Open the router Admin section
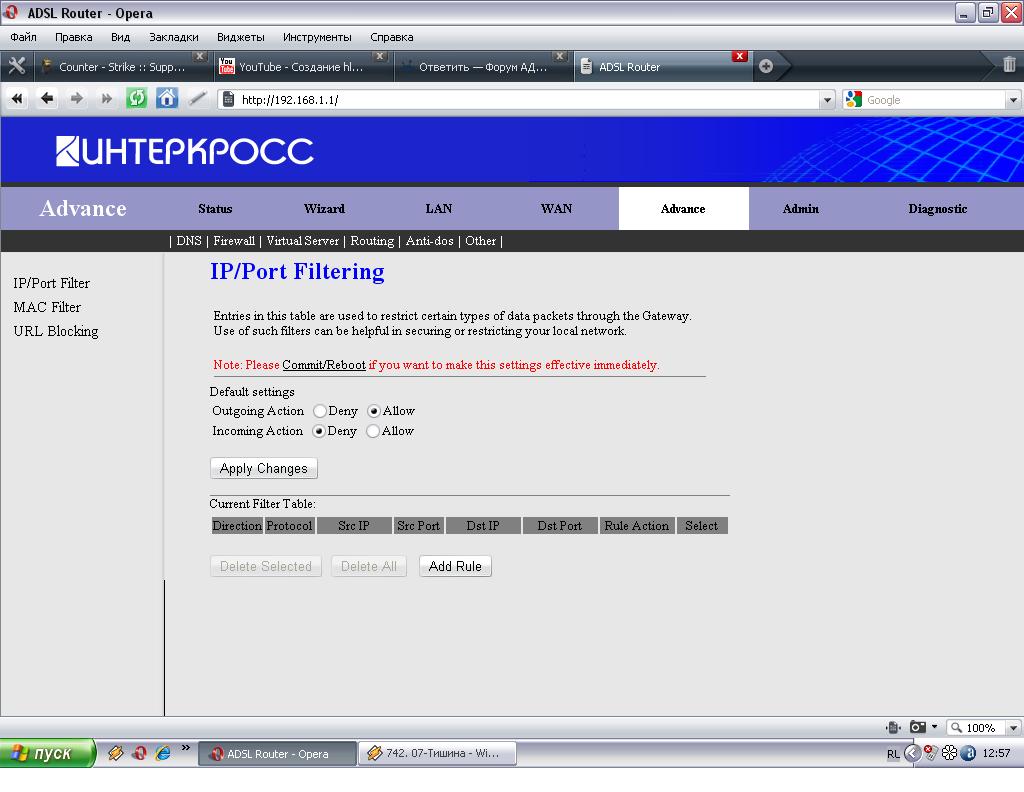The width and height of the screenshot is (1024, 792). [801, 209]
